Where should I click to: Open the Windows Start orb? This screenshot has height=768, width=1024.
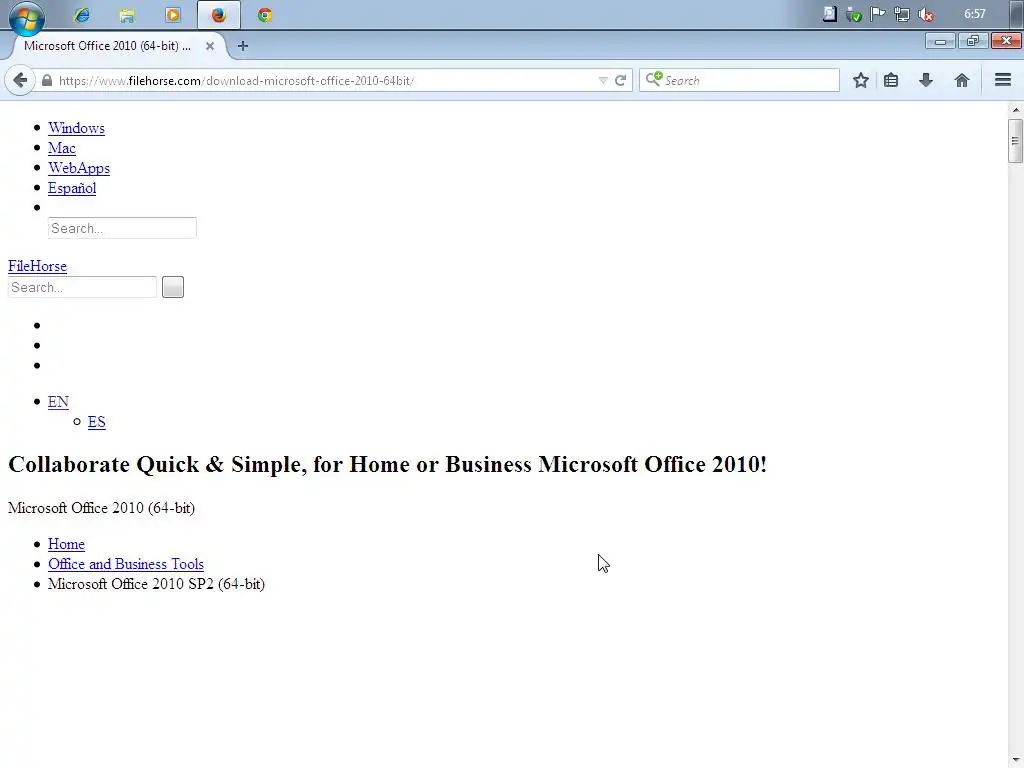click(27, 16)
